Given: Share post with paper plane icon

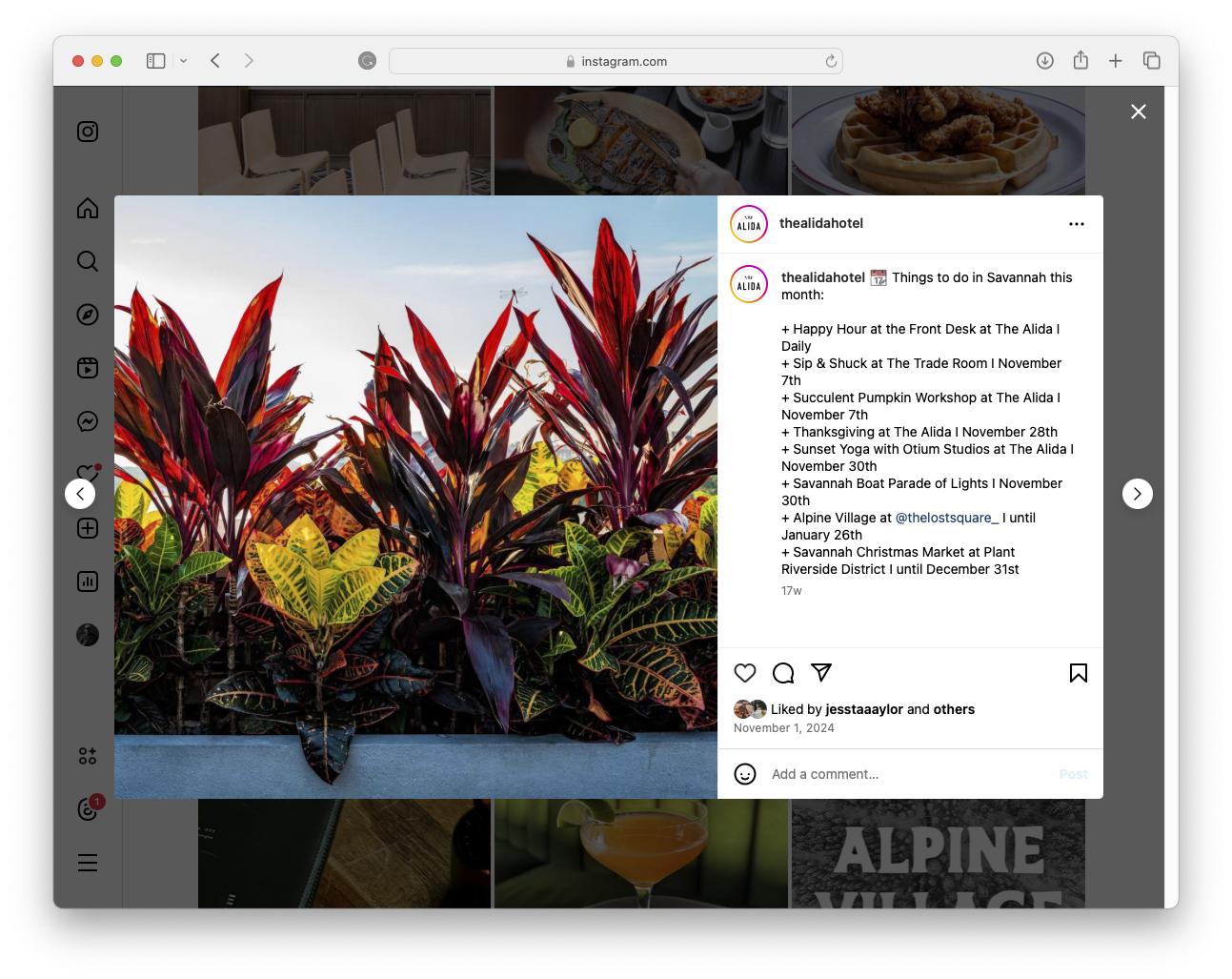Looking at the screenshot, I should (x=821, y=673).
